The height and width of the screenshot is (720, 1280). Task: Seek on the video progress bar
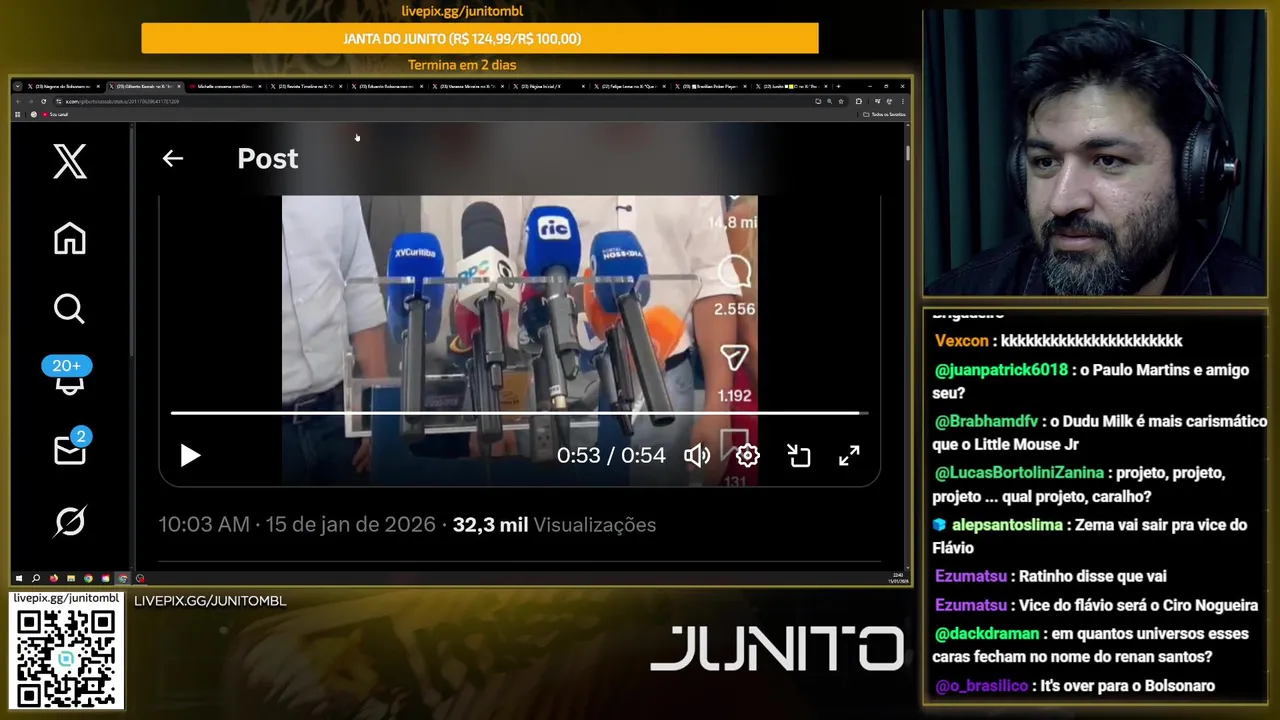[x=519, y=412]
